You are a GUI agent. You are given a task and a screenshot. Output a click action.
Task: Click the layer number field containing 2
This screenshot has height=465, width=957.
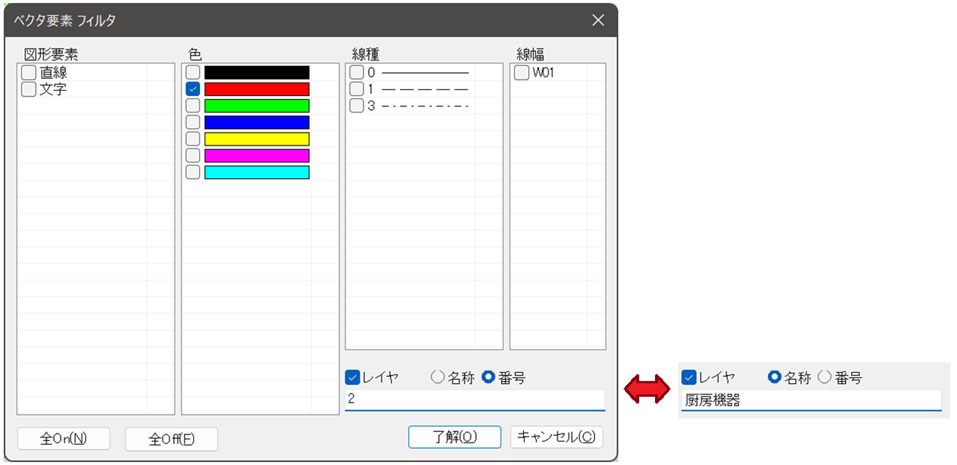tap(475, 400)
